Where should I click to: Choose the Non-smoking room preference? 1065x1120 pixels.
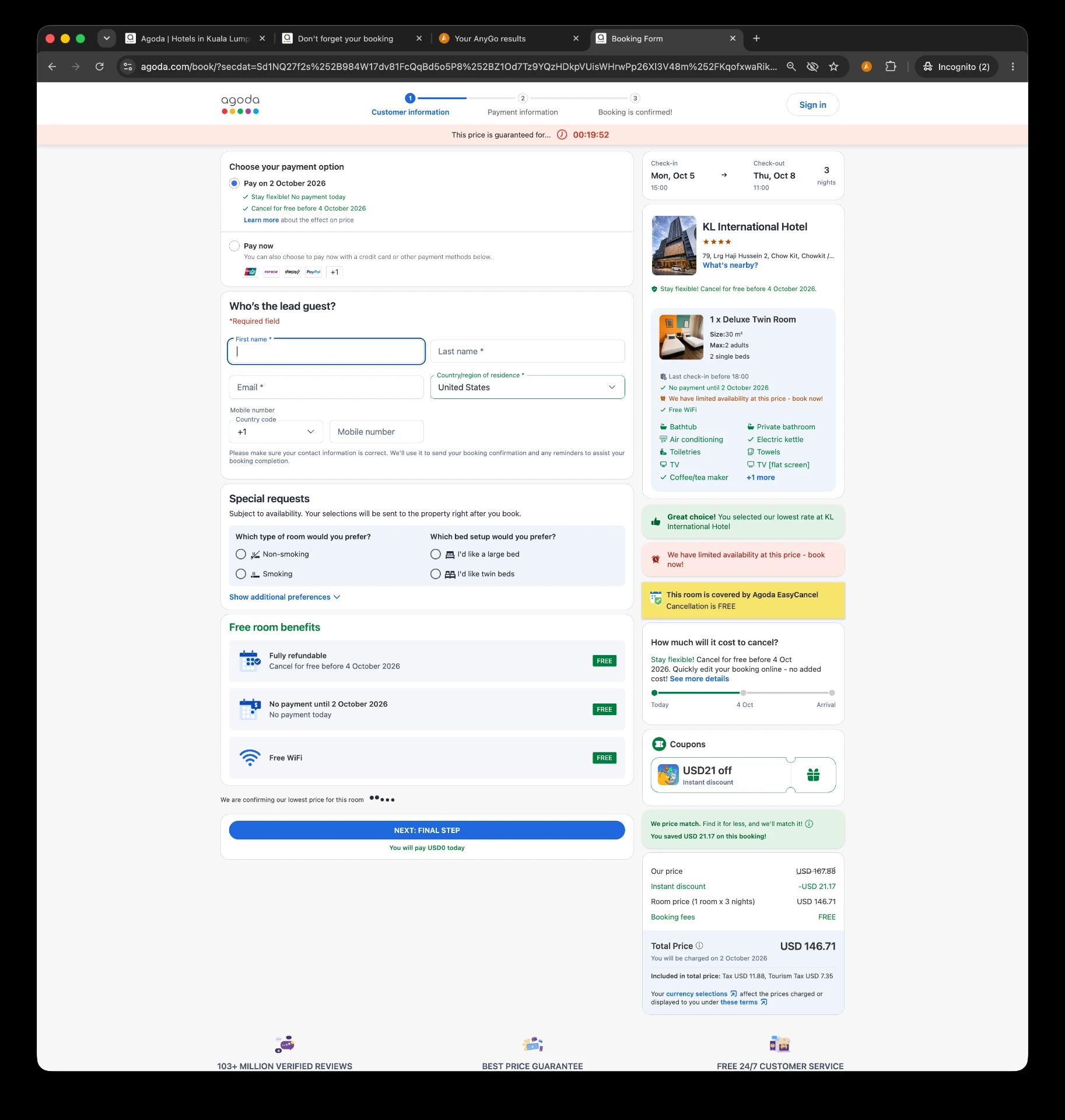pyautogui.click(x=240, y=554)
